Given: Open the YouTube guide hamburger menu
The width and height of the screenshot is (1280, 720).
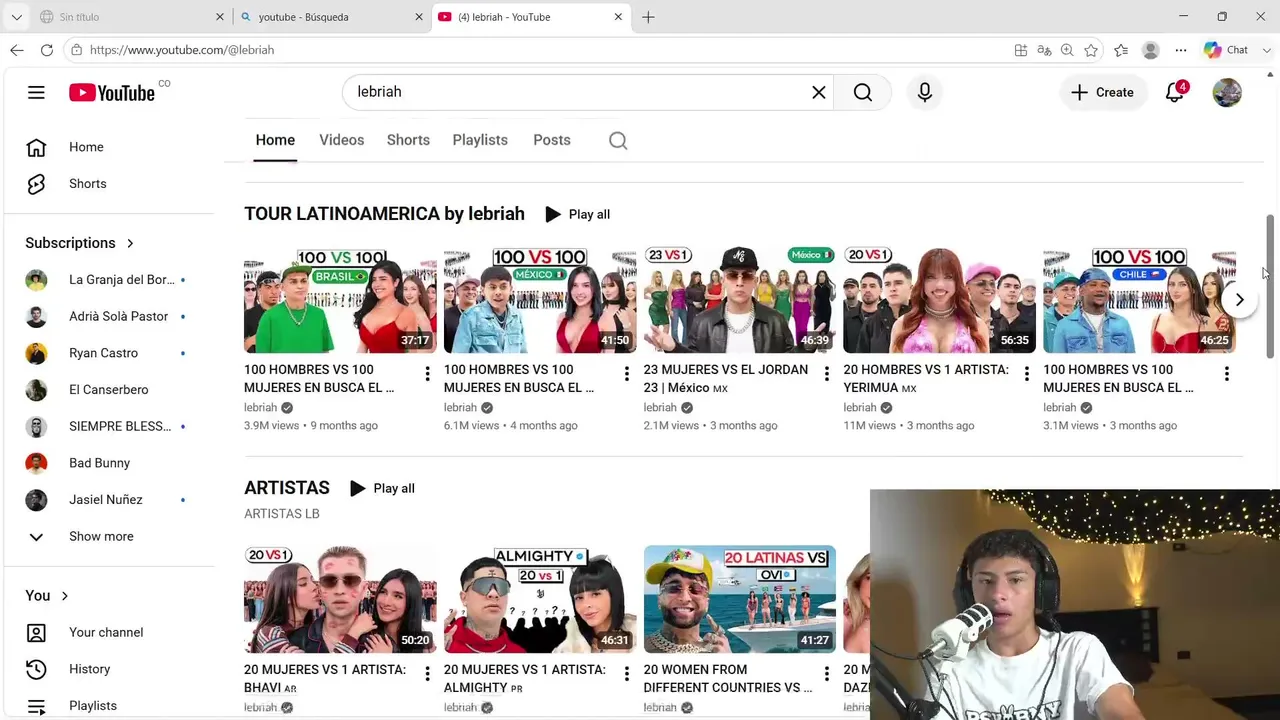Looking at the screenshot, I should coord(36,92).
